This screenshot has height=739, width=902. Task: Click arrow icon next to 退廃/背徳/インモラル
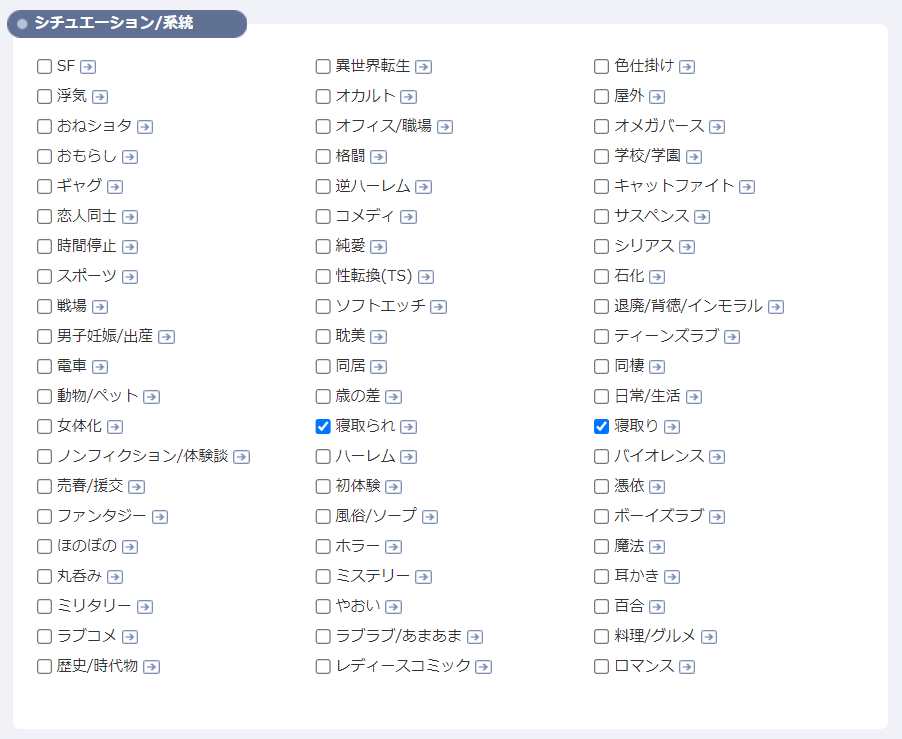click(x=776, y=307)
